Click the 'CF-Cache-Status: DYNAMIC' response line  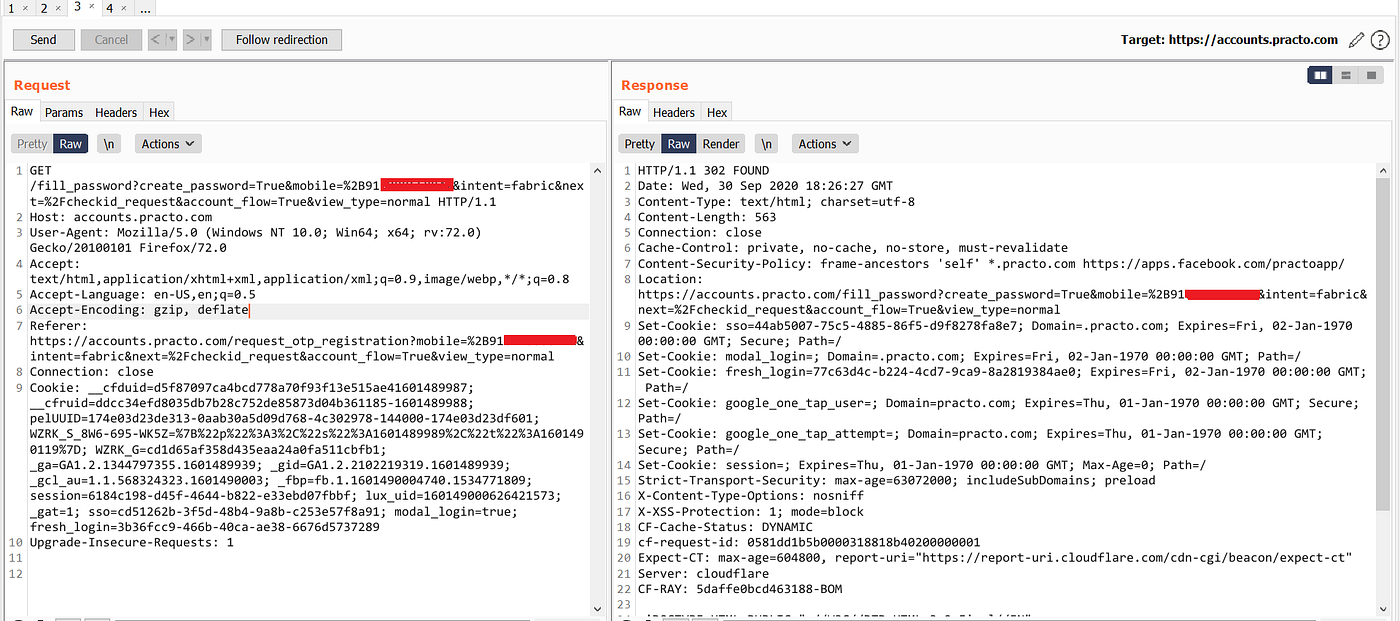726,527
